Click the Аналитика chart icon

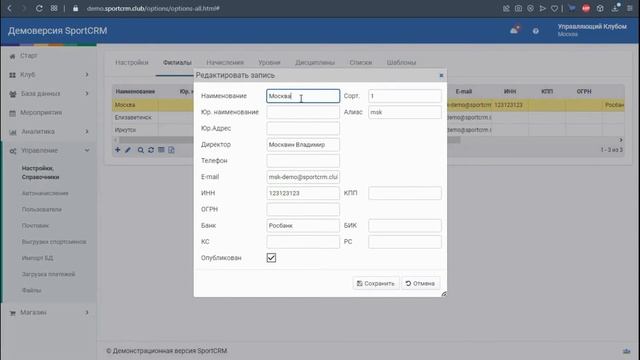[x=13, y=132]
